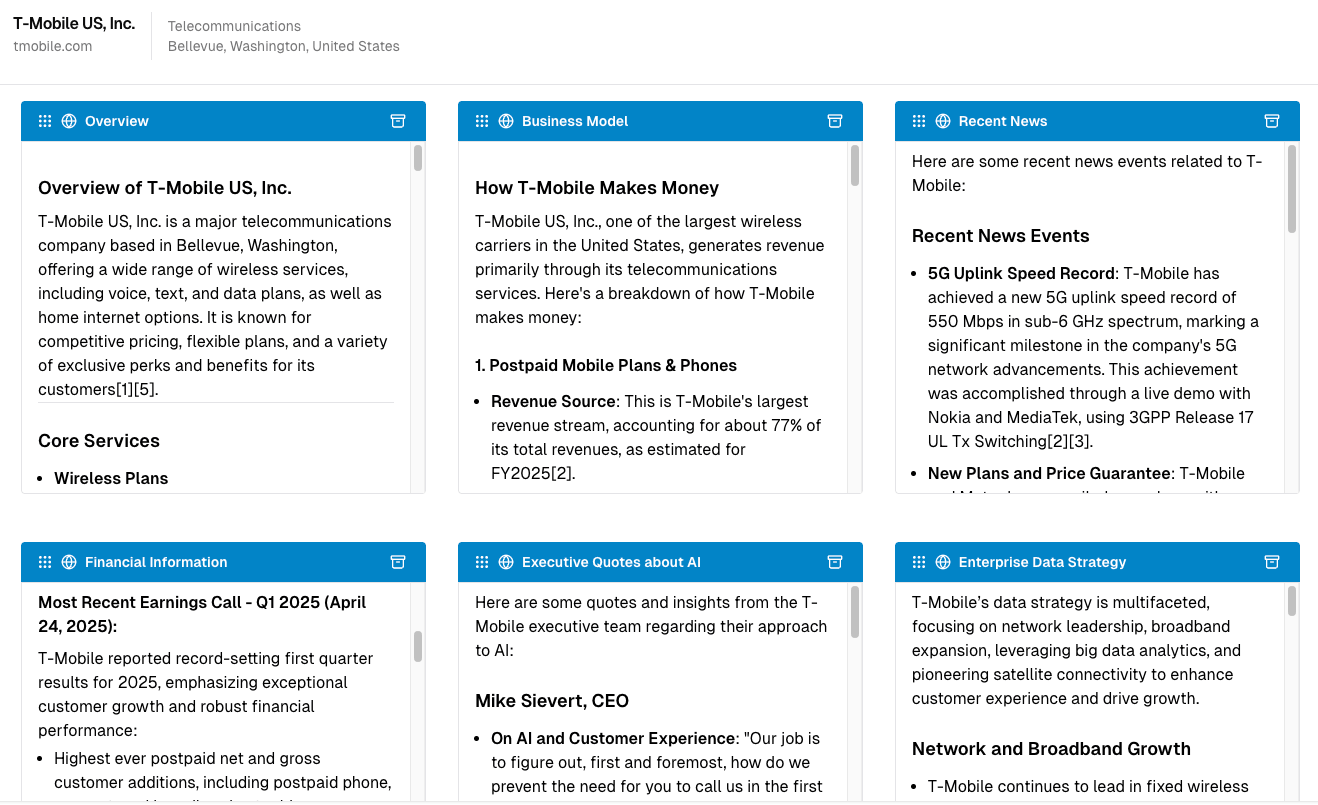Click the Telecommunications industry label
This screenshot has height=805, width=1318.
pos(234,26)
